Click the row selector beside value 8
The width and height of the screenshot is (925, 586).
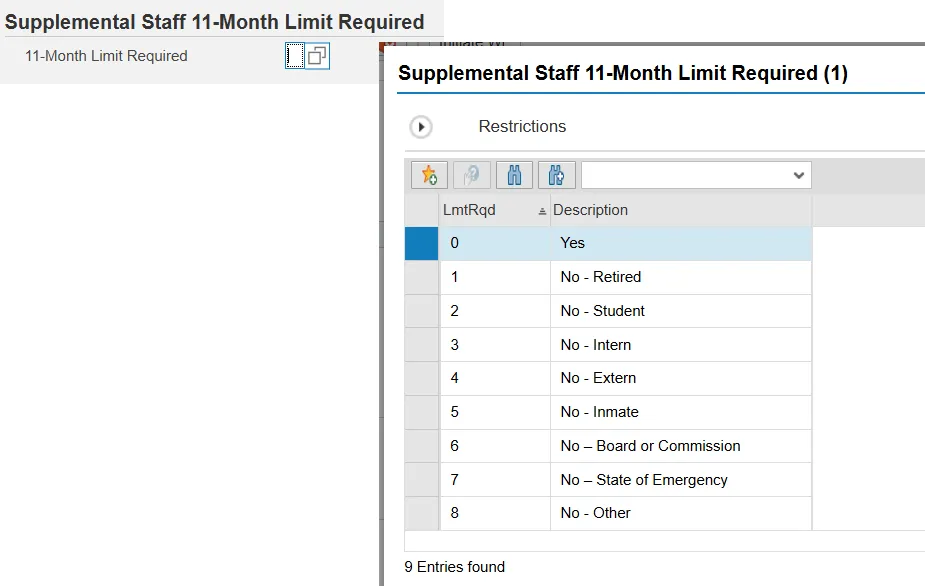(421, 513)
